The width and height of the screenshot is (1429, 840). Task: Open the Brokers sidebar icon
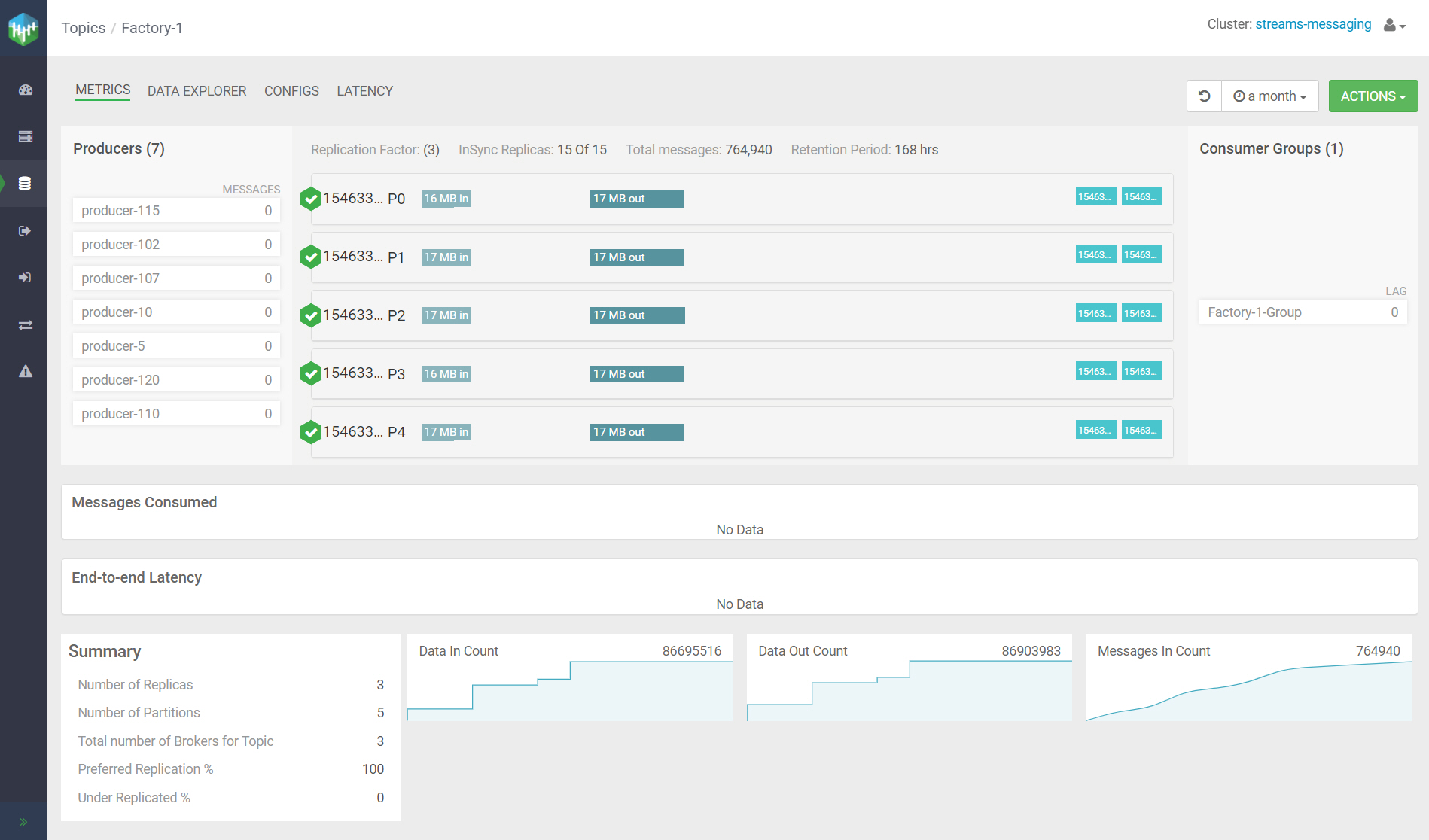(x=26, y=136)
